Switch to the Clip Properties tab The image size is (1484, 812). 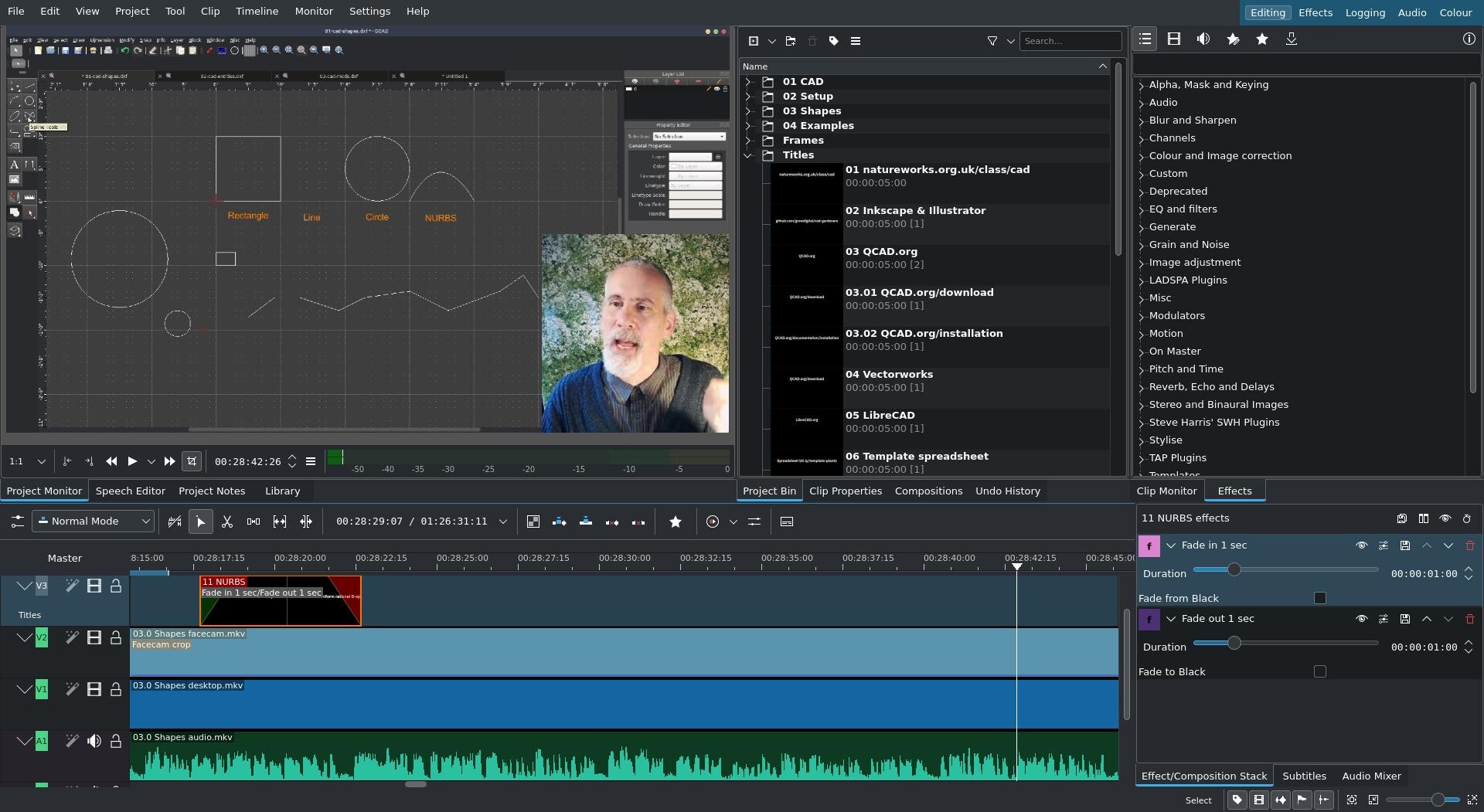[845, 491]
